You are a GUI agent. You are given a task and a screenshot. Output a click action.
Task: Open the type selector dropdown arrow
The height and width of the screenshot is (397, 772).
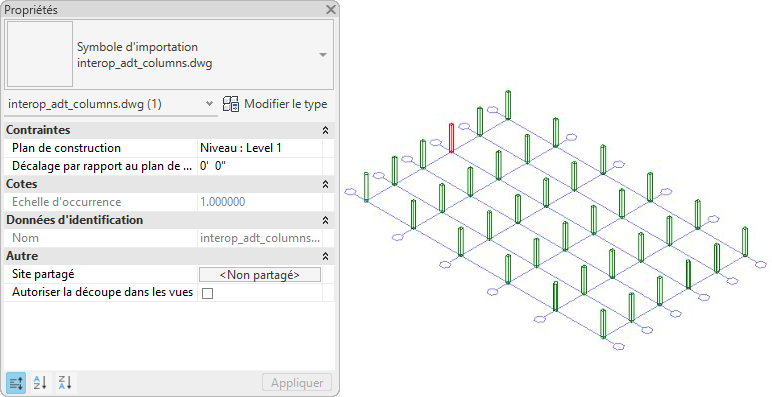click(323, 55)
